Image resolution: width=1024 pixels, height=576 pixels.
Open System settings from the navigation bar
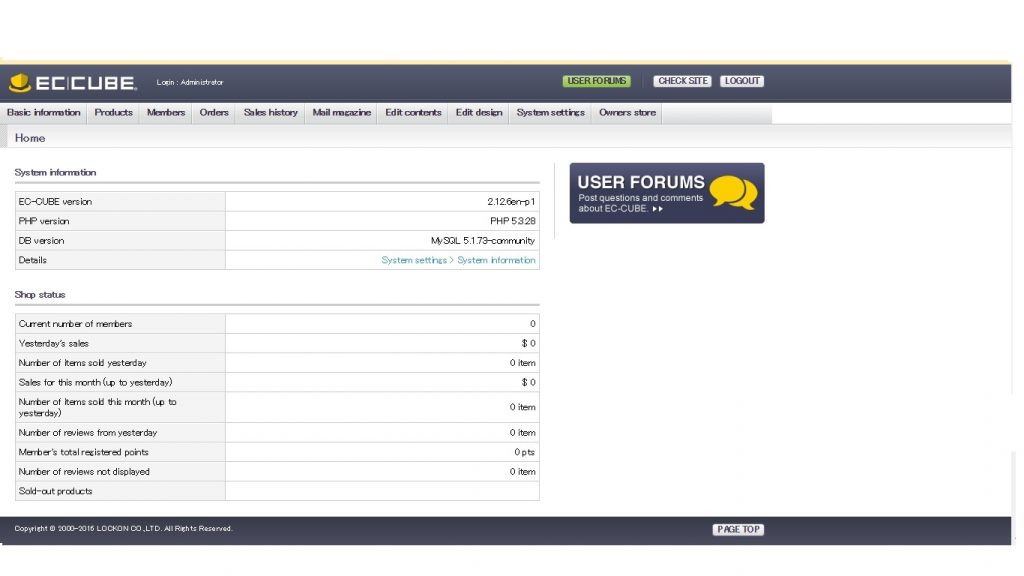(549, 113)
